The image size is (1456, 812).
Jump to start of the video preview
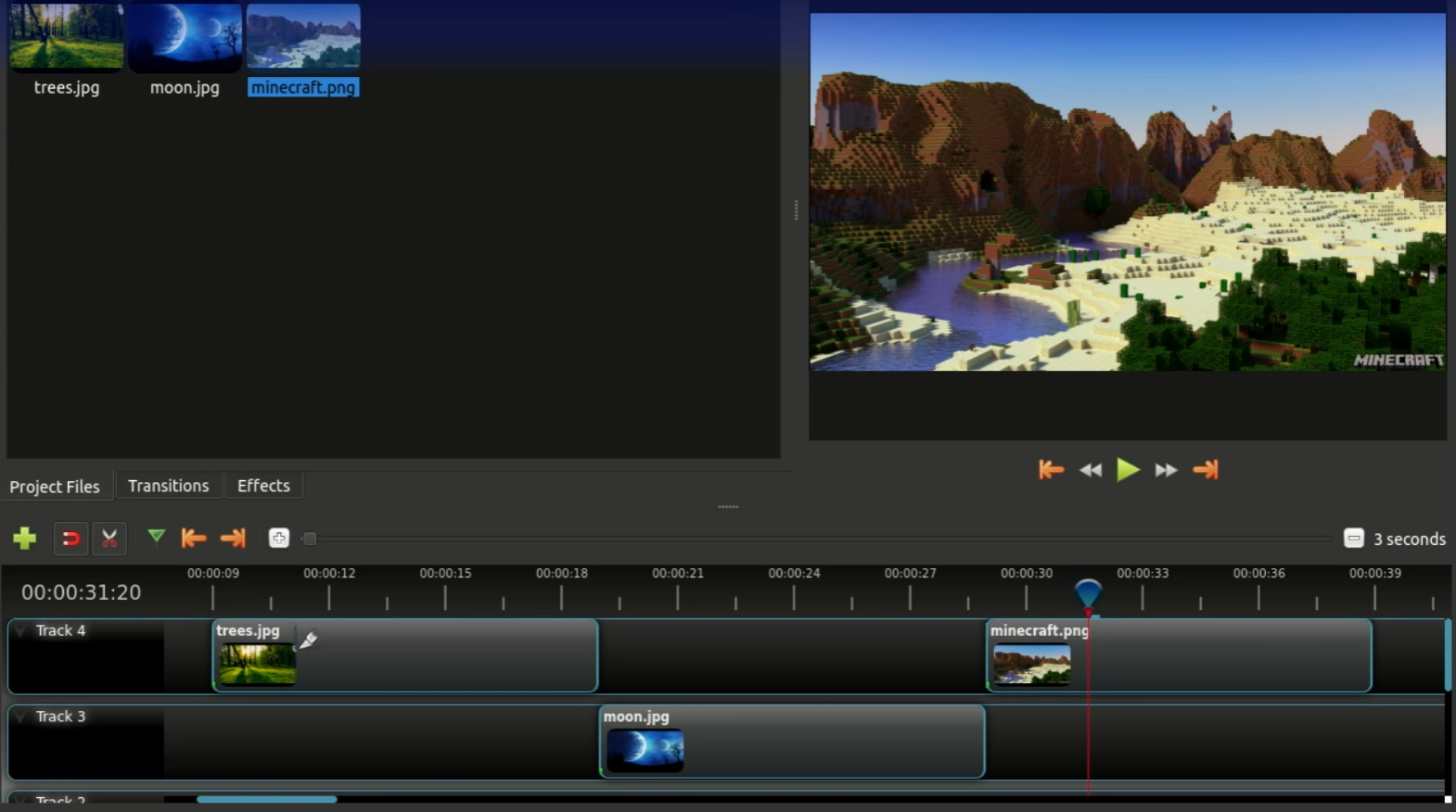click(1051, 470)
